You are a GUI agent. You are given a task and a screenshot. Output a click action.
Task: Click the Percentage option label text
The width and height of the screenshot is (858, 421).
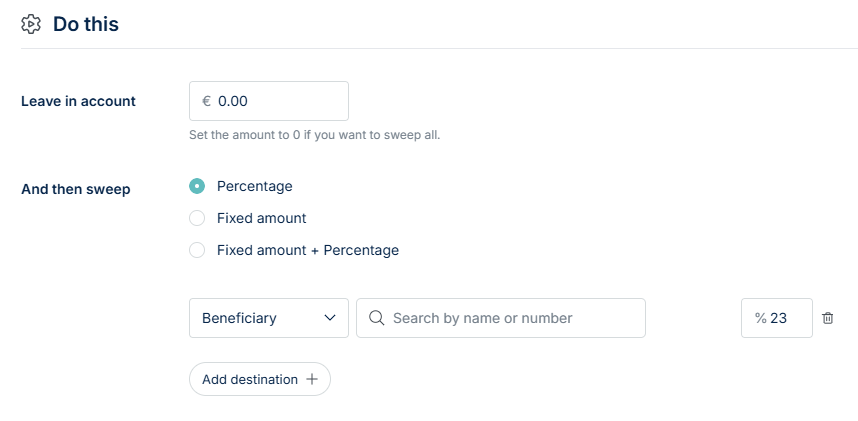pyautogui.click(x=255, y=186)
